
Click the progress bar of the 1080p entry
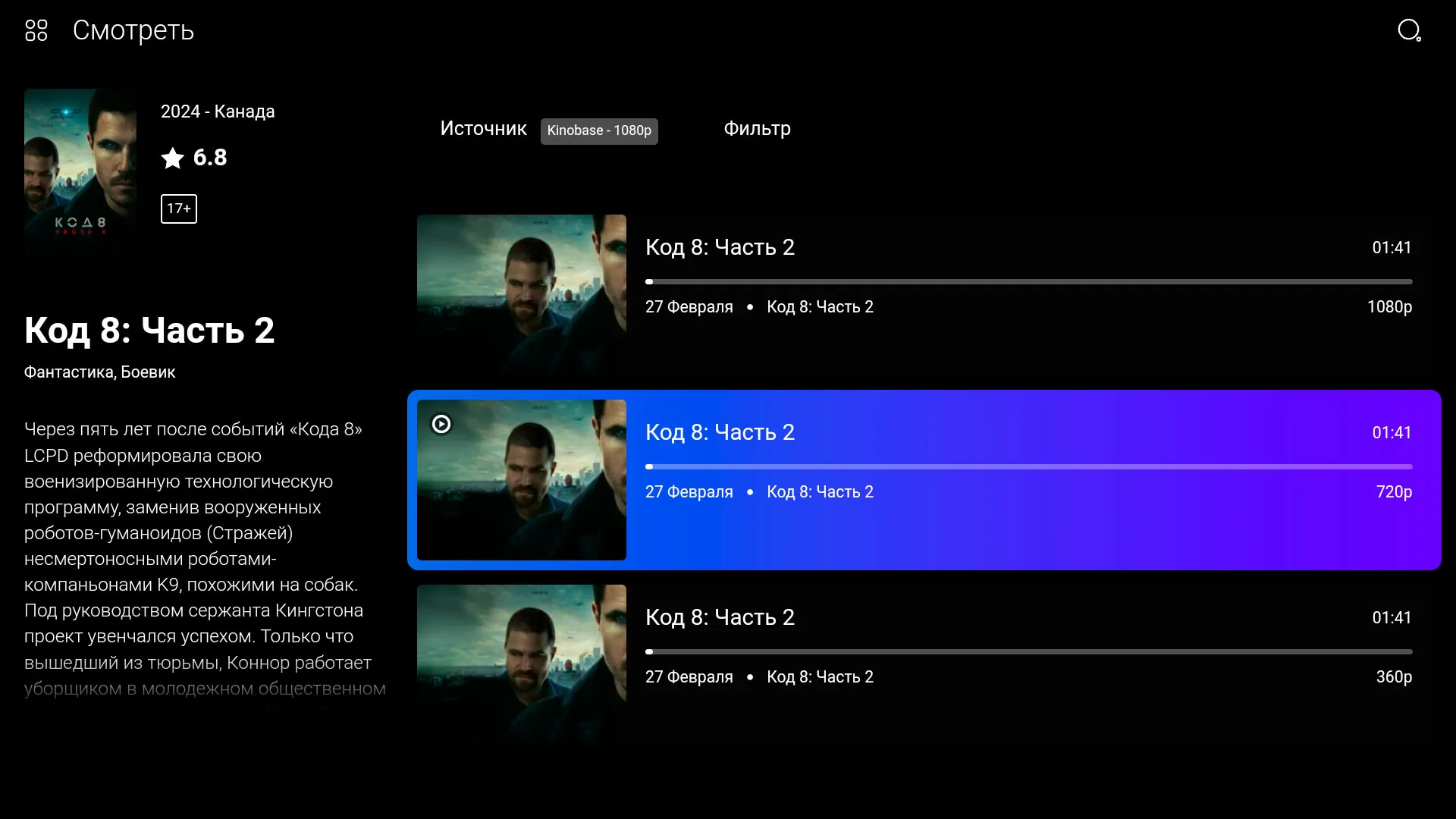pos(1028,281)
